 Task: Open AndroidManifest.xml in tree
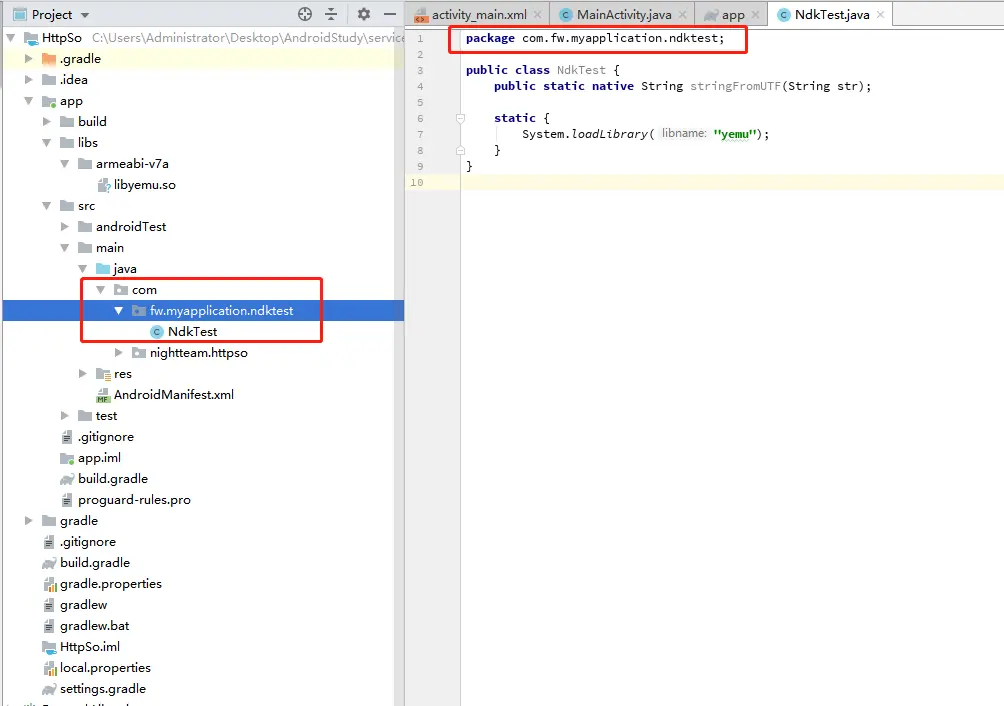pyautogui.click(x=174, y=395)
